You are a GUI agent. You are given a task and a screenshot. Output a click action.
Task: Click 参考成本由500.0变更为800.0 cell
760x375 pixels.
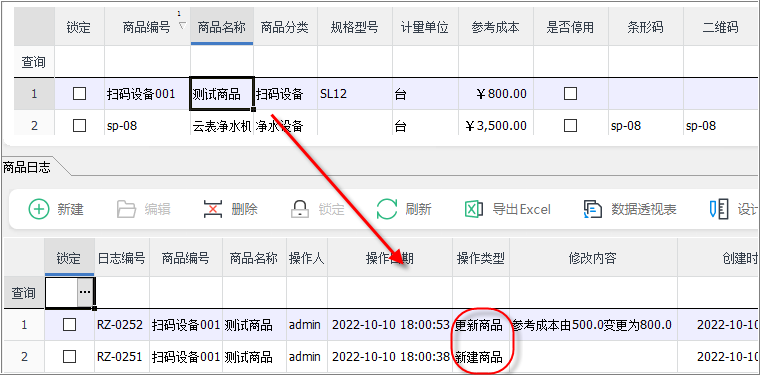[x=592, y=325]
